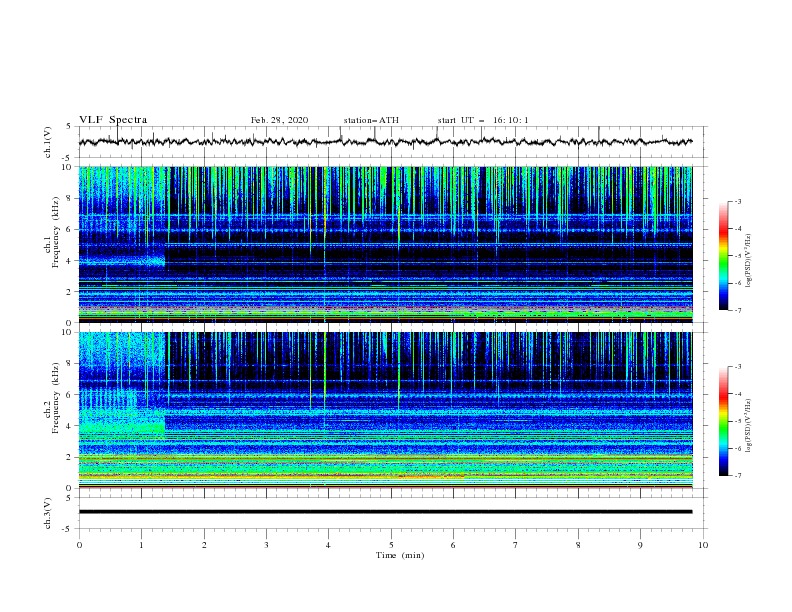Click ch.1 "Frequency (kHz)" axis label
The height and width of the screenshot is (612, 792).
click(56, 233)
